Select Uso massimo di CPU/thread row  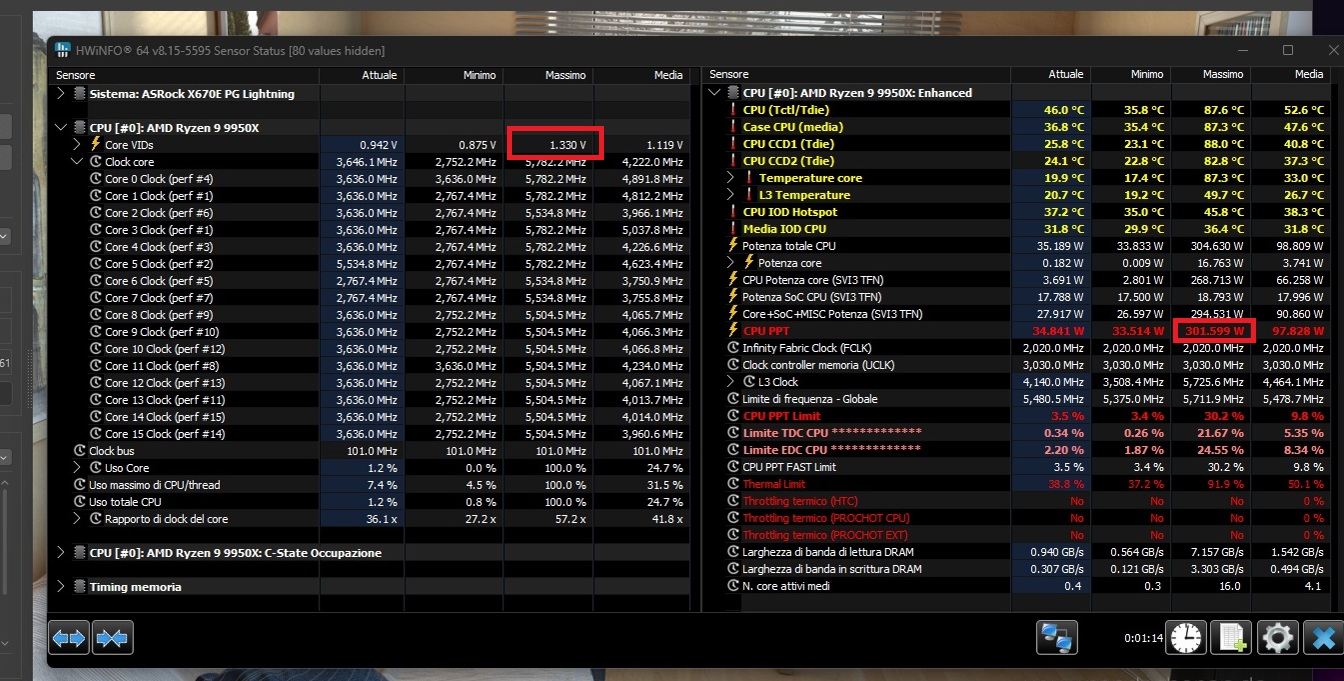369,485
